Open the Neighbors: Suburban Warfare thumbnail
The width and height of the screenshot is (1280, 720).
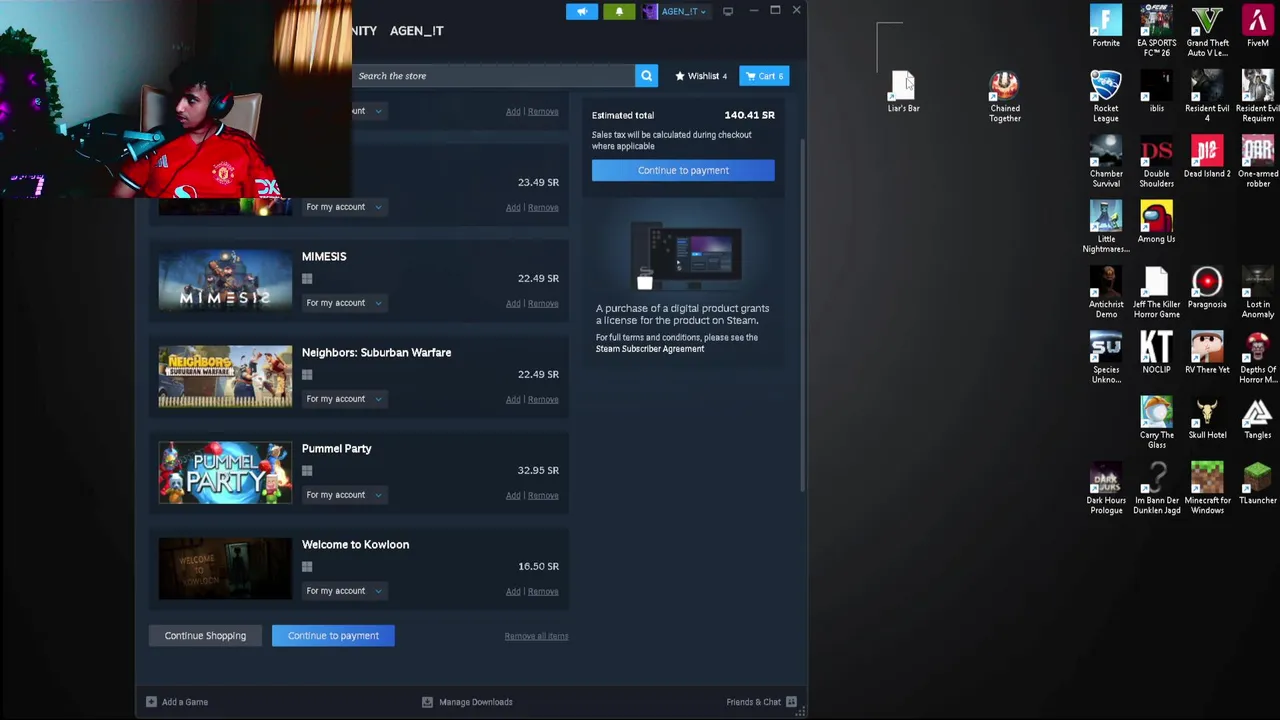(225, 376)
